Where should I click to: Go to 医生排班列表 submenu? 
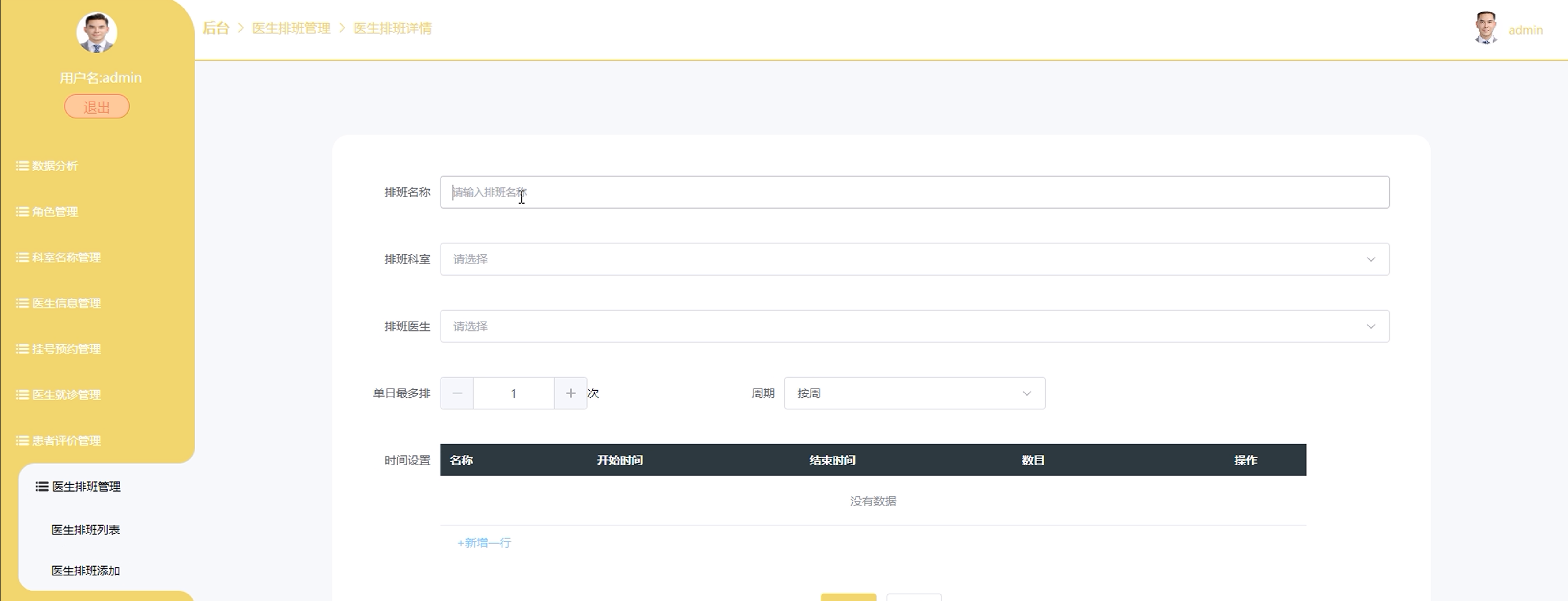85,530
